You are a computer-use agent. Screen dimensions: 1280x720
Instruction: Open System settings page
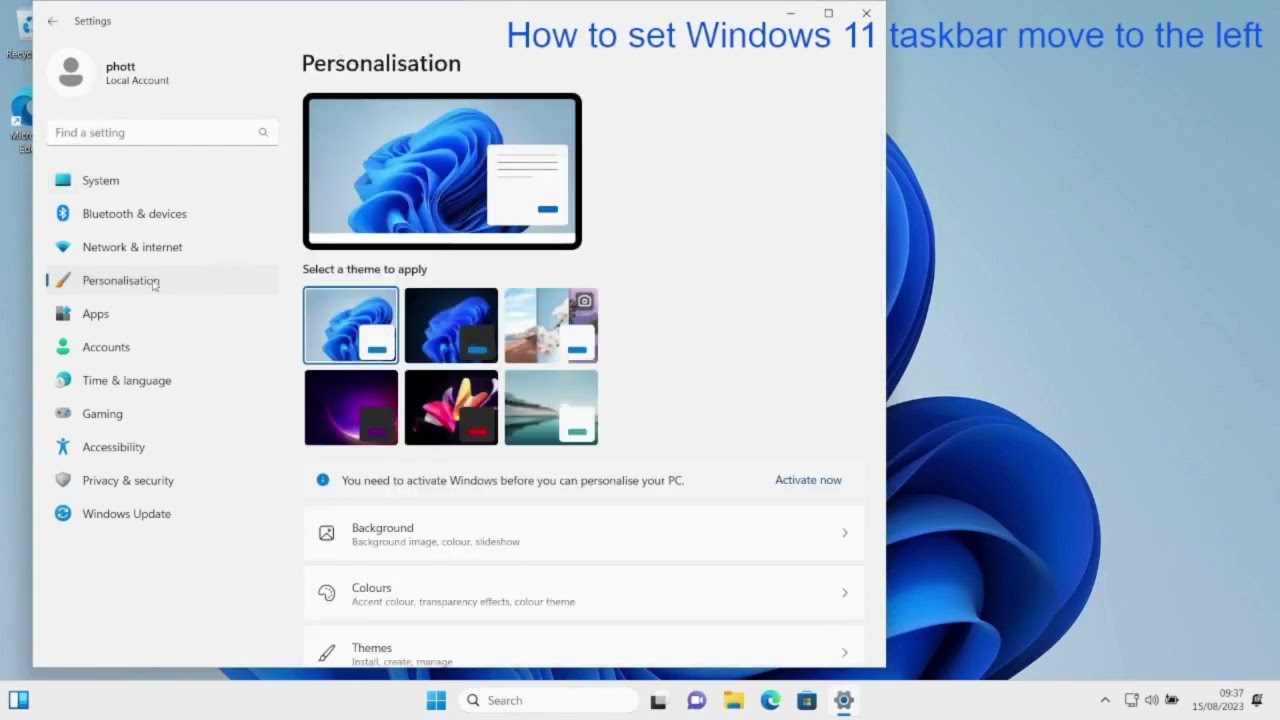(162, 180)
